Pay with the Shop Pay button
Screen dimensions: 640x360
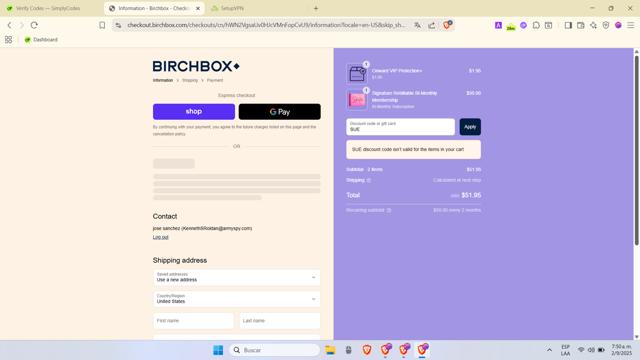click(194, 111)
